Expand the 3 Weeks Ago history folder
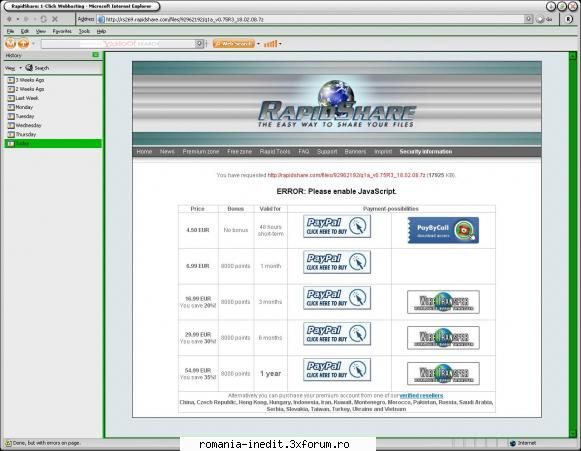The image size is (581, 451). tap(11, 80)
